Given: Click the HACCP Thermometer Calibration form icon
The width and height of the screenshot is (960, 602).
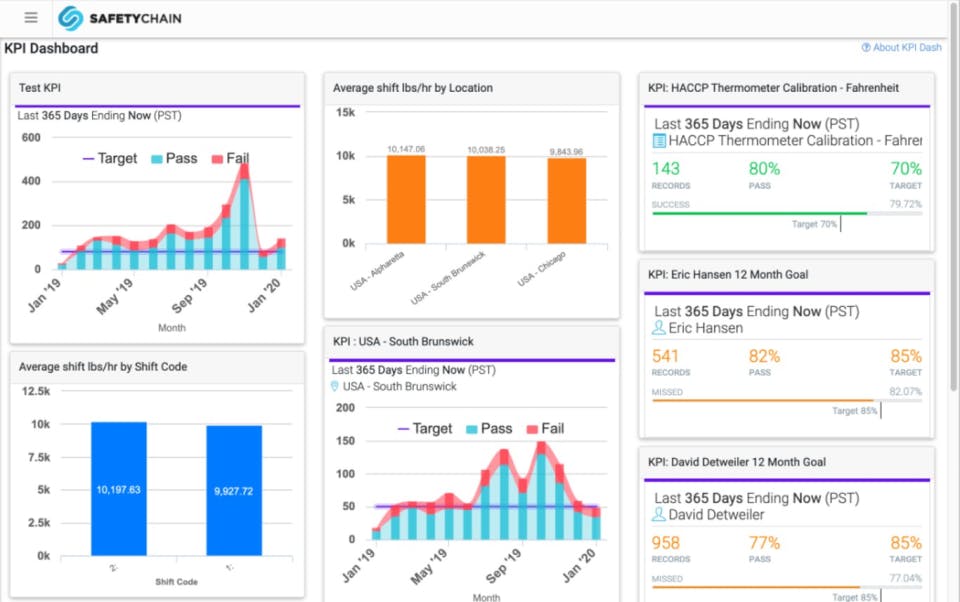Looking at the screenshot, I should point(659,141).
